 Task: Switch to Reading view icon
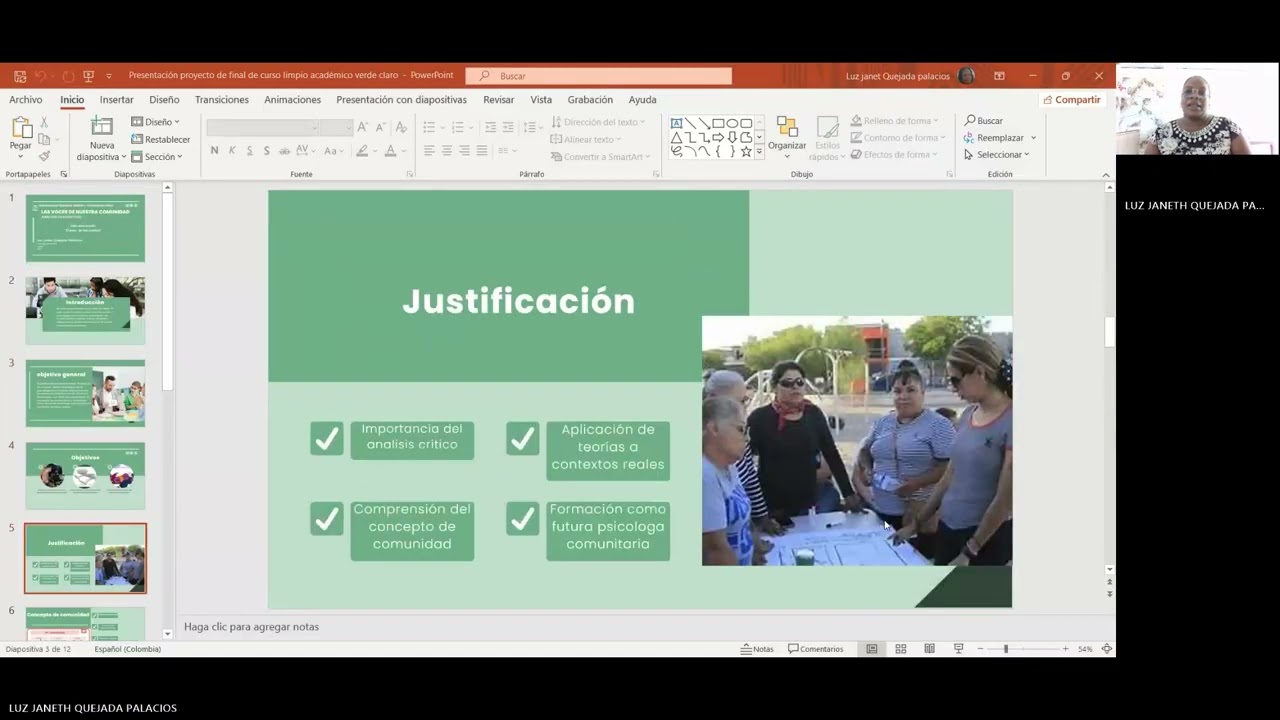930,649
